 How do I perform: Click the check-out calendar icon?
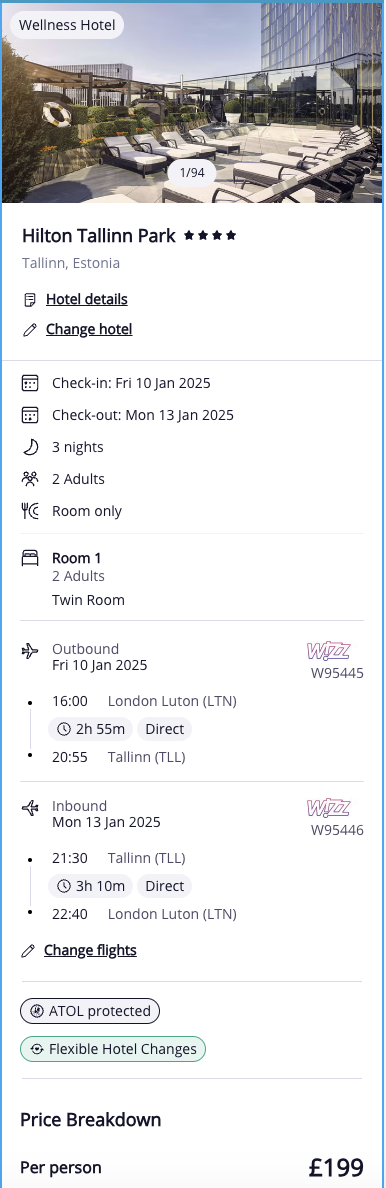coord(30,415)
